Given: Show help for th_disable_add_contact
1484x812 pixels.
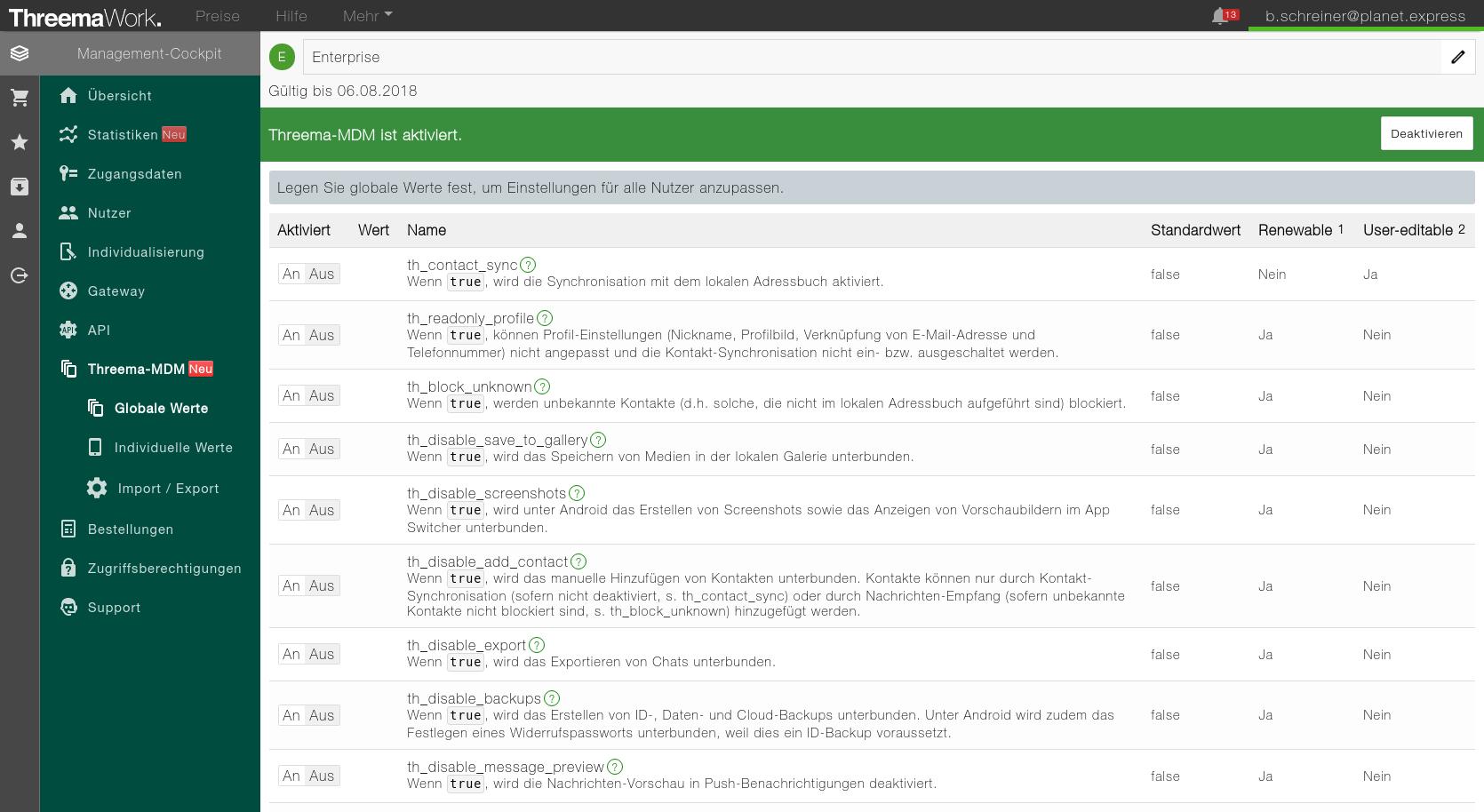Looking at the screenshot, I should coord(578,561).
